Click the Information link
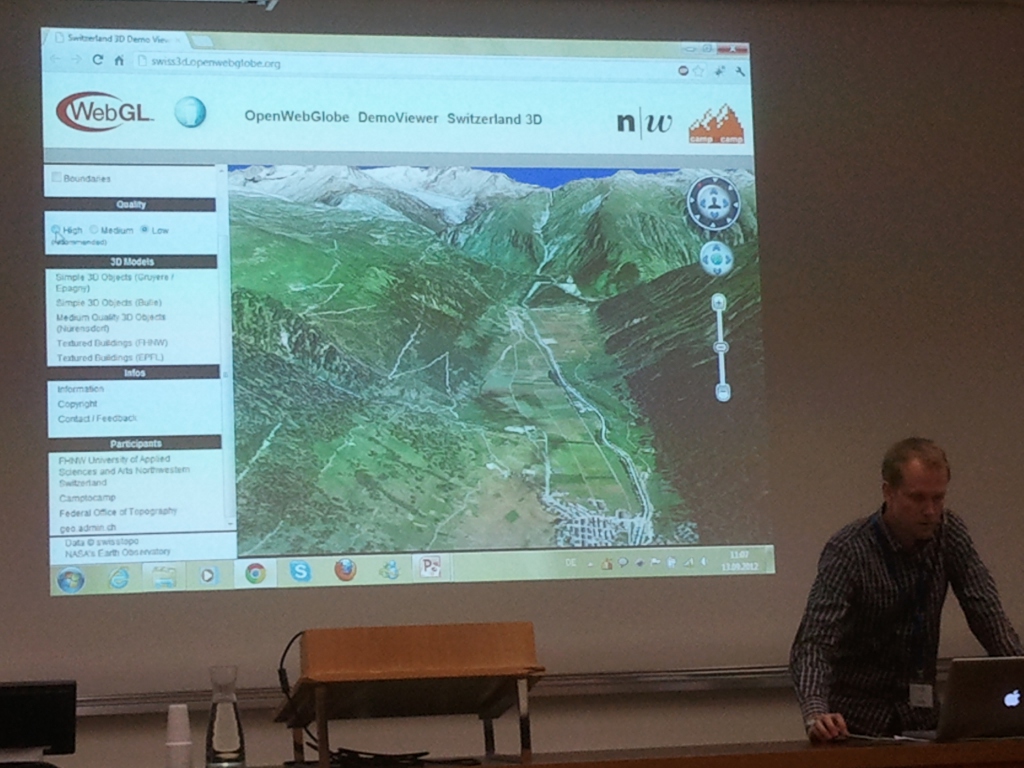Viewport: 1024px width, 768px height. point(80,389)
